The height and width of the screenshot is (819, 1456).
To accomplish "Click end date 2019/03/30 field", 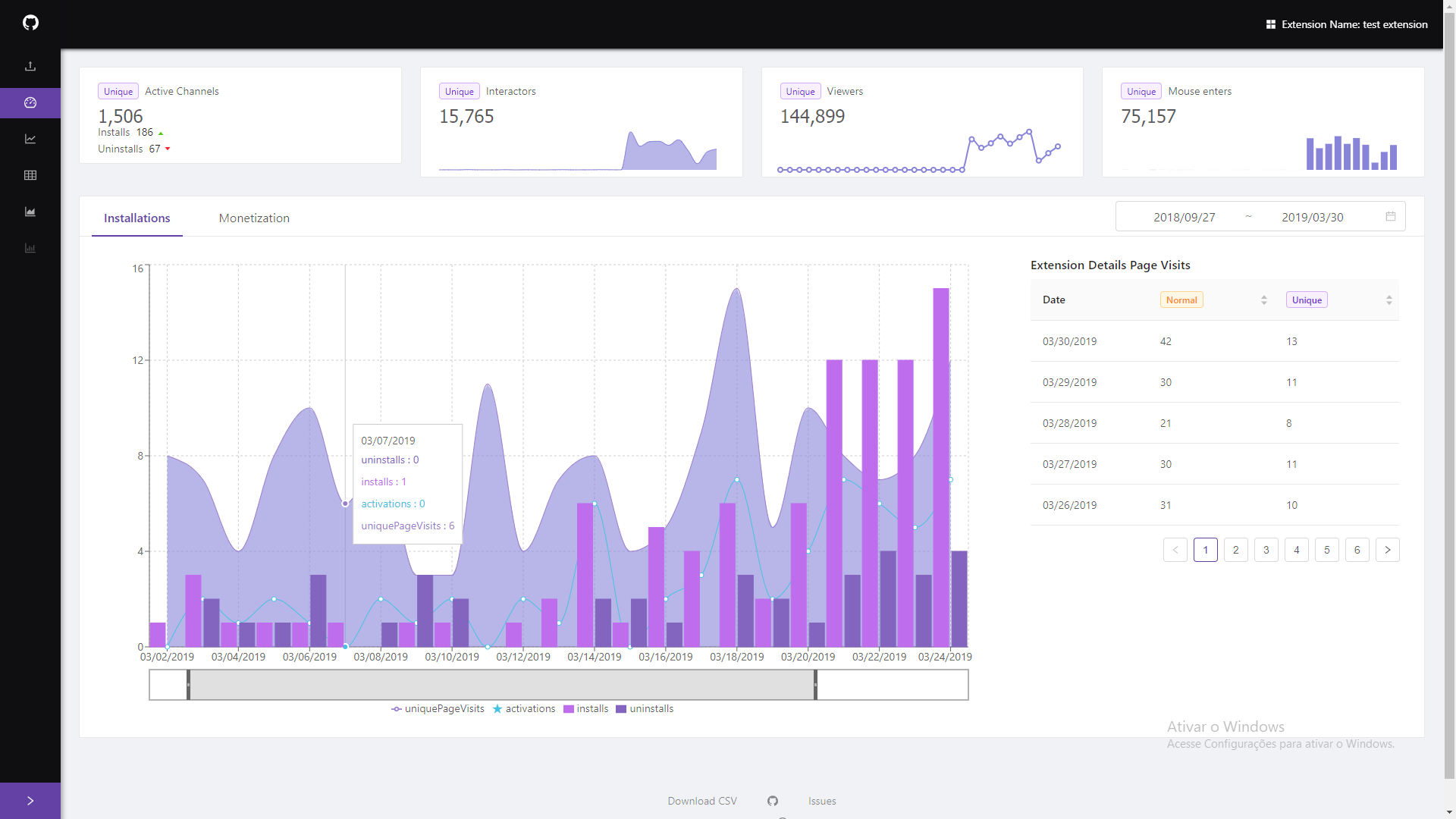I will [x=1313, y=217].
